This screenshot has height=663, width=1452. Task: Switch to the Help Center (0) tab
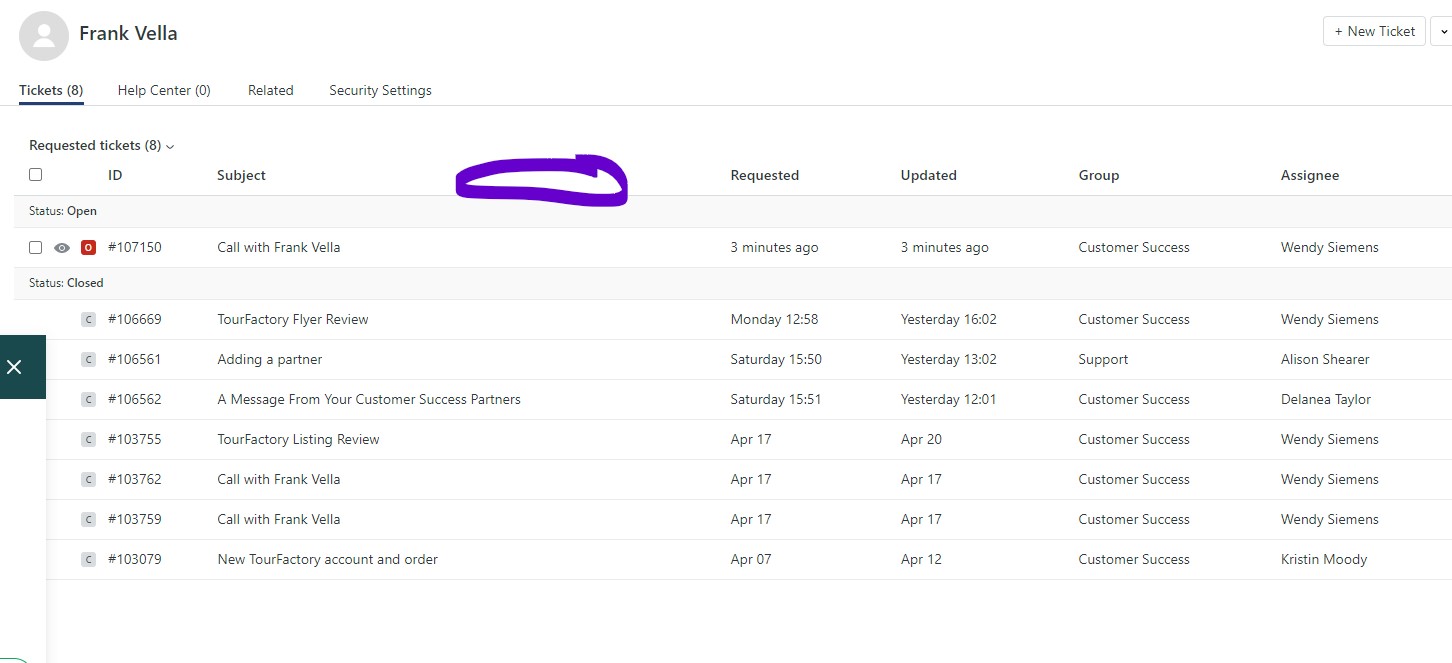tap(164, 91)
